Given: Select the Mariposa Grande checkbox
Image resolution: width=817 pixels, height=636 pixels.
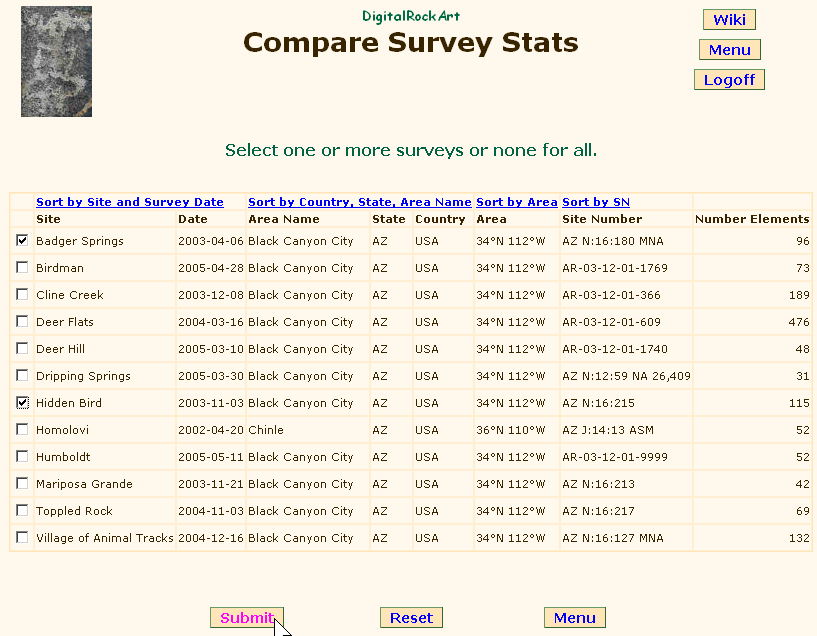Looking at the screenshot, I should (x=22, y=484).
